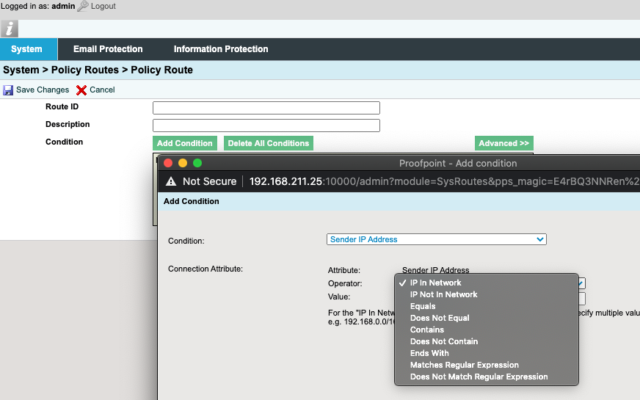Click the Cancel link
640x400 pixels.
click(102, 90)
